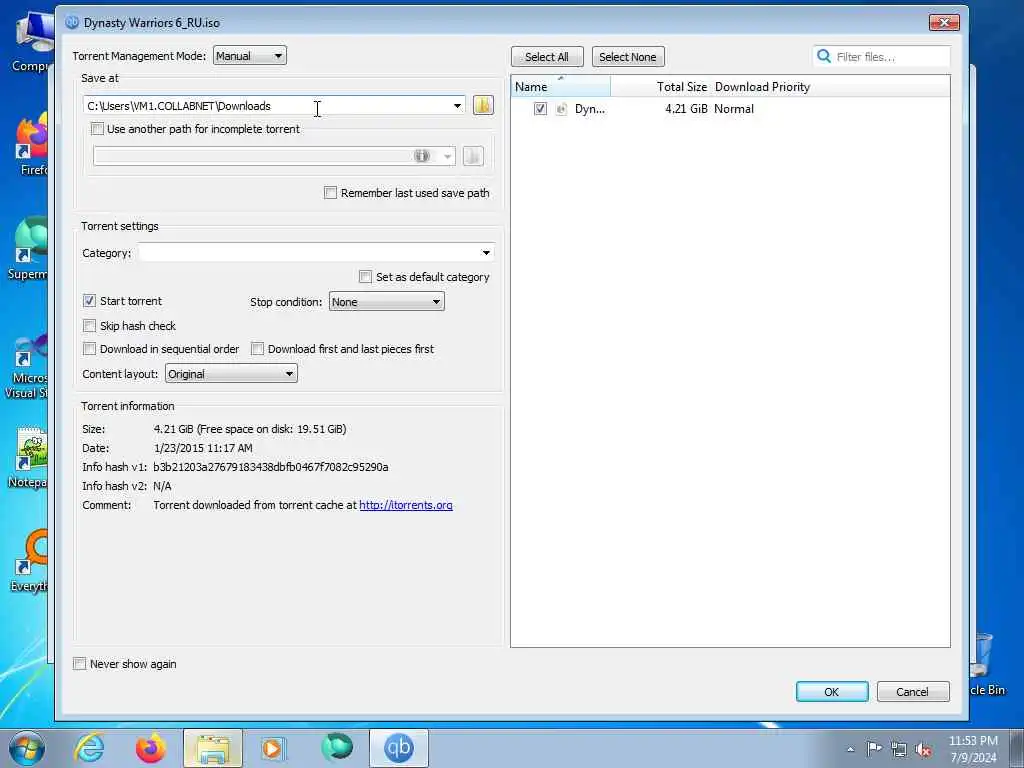The height and width of the screenshot is (768, 1024).
Task: Click Normal priority cell for file
Action: [x=734, y=109]
